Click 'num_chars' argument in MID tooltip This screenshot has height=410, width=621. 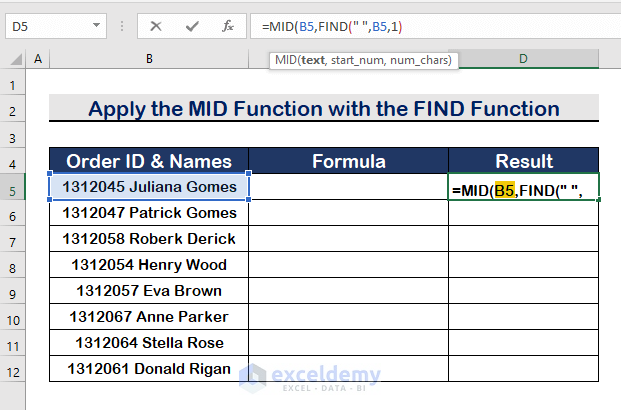pyautogui.click(x=419, y=60)
